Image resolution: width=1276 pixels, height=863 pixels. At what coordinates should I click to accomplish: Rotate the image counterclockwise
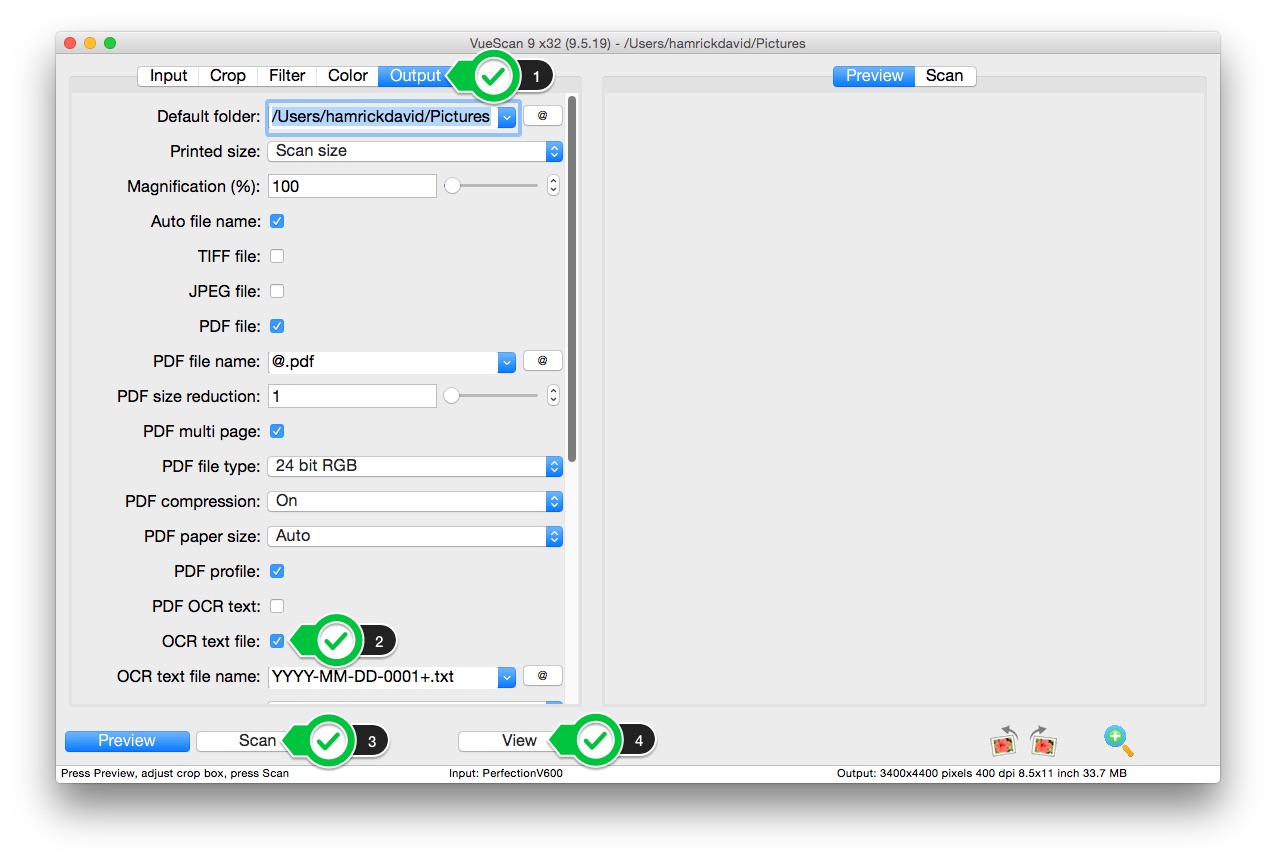[1003, 742]
